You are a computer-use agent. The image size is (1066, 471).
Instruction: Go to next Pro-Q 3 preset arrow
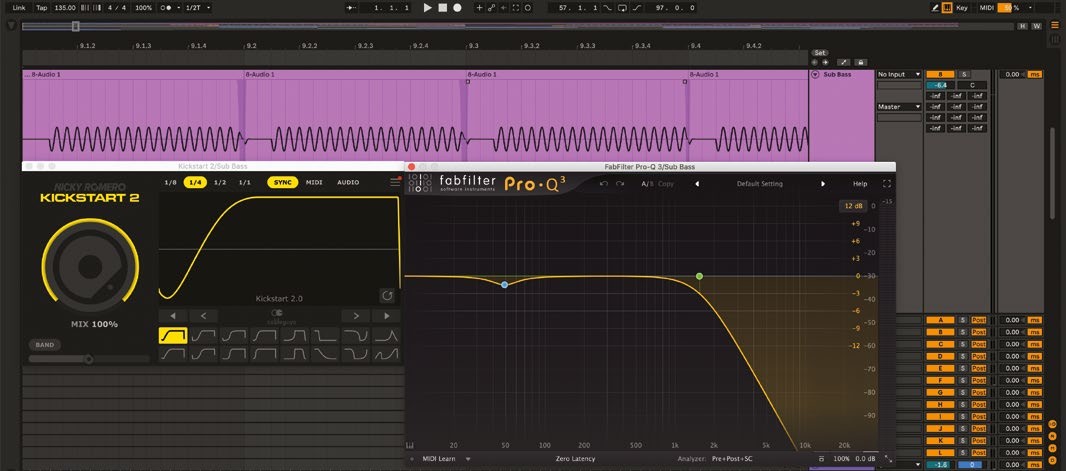[x=823, y=184]
